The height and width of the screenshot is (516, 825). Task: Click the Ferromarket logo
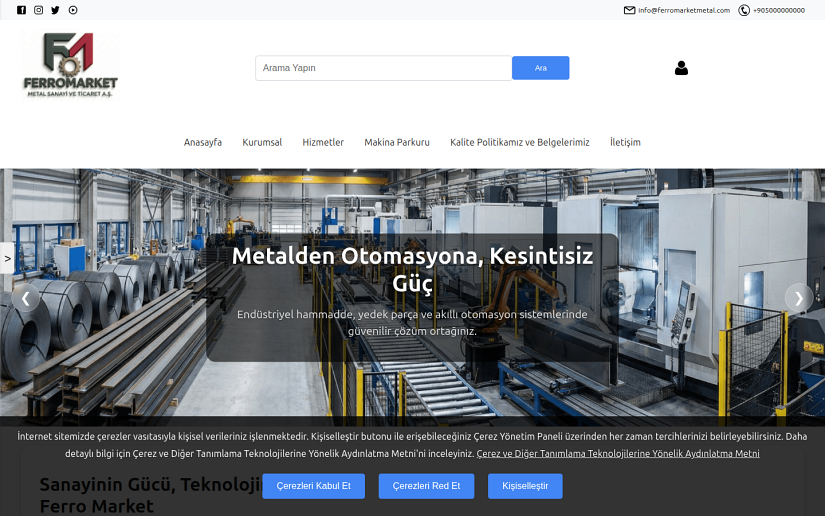pyautogui.click(x=71, y=64)
